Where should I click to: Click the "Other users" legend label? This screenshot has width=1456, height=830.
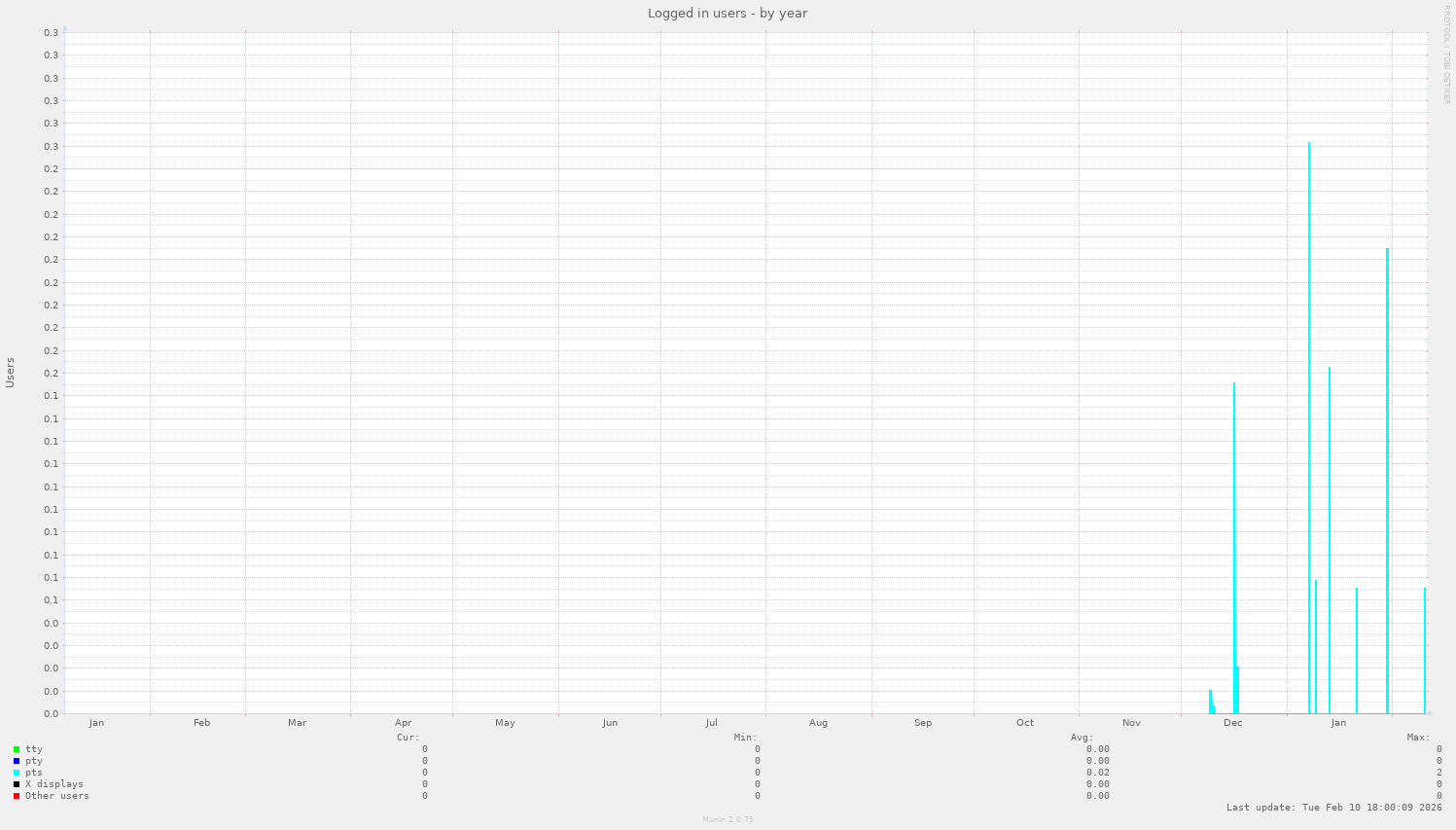click(57, 796)
